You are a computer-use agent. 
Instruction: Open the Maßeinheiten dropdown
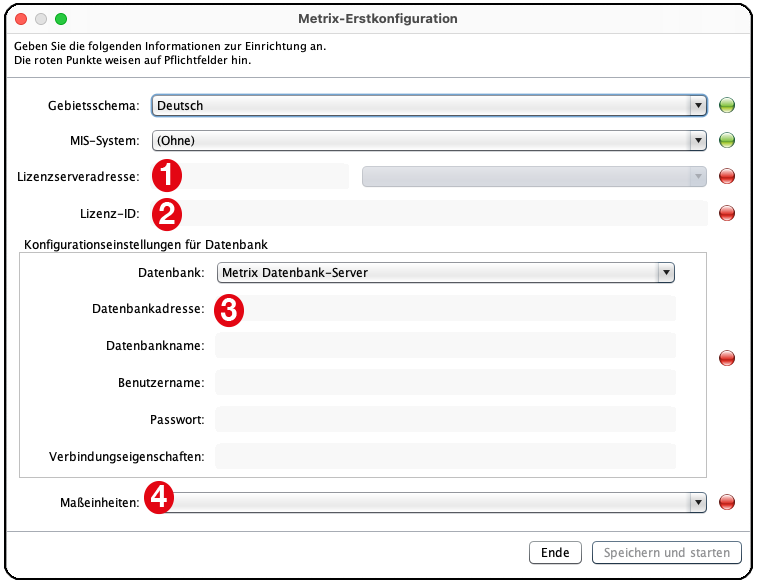coord(429,502)
